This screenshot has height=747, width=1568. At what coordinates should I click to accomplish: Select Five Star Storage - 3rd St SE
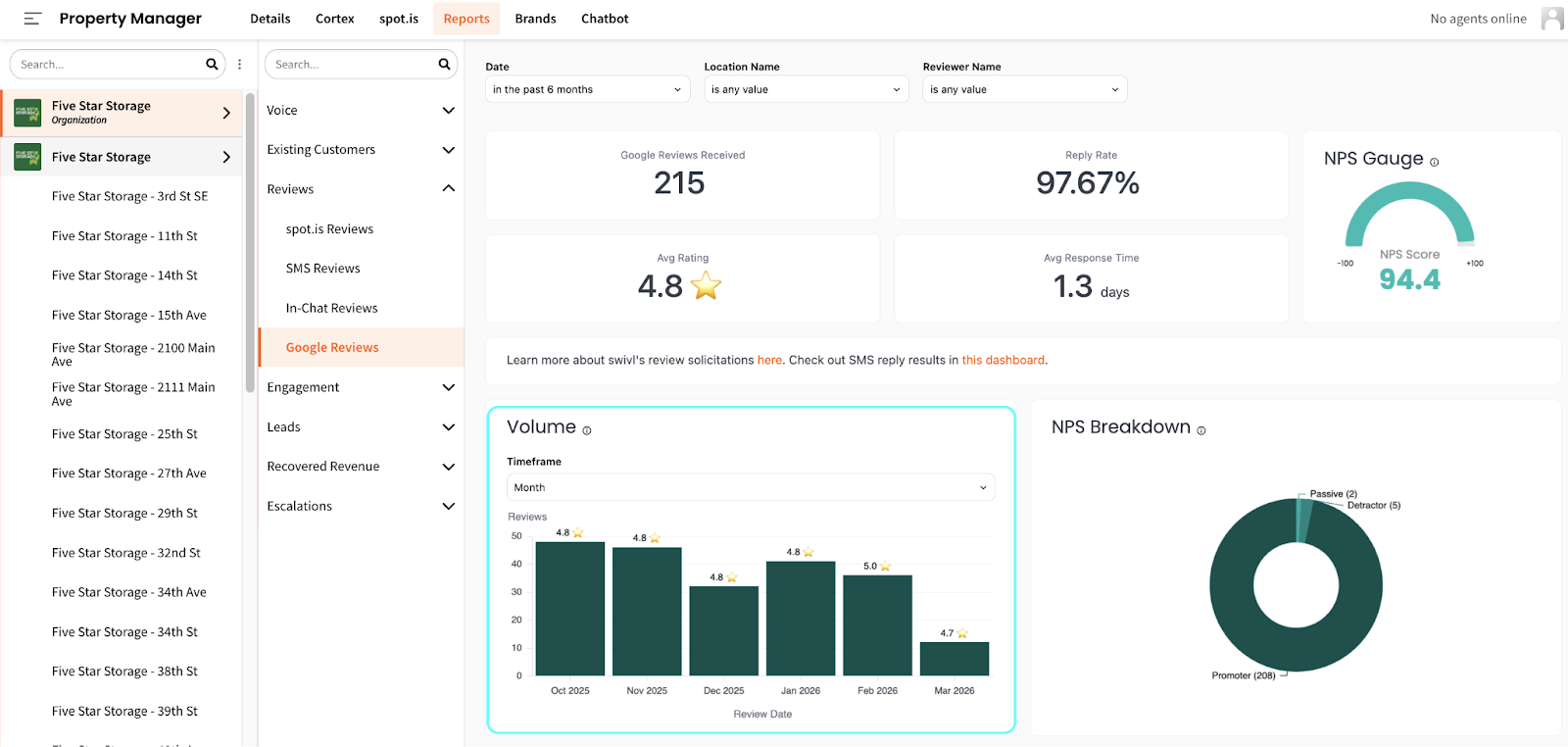(129, 196)
